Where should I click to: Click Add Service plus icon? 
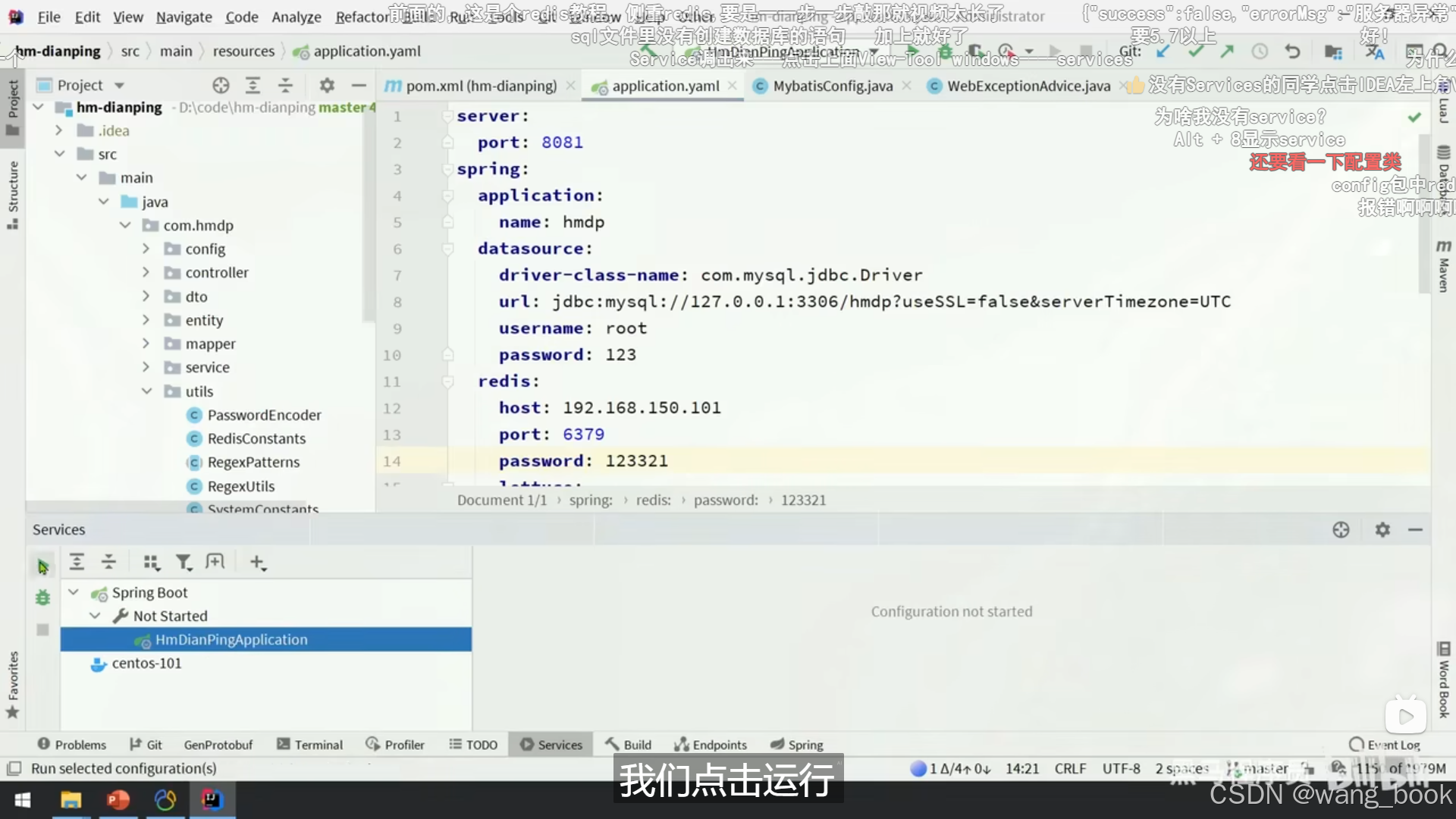point(258,562)
